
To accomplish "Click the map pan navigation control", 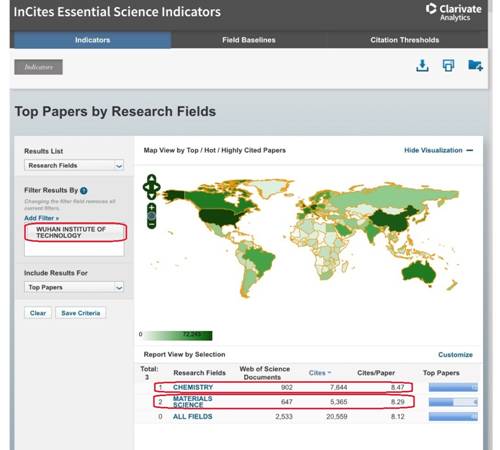I will pos(152,187).
